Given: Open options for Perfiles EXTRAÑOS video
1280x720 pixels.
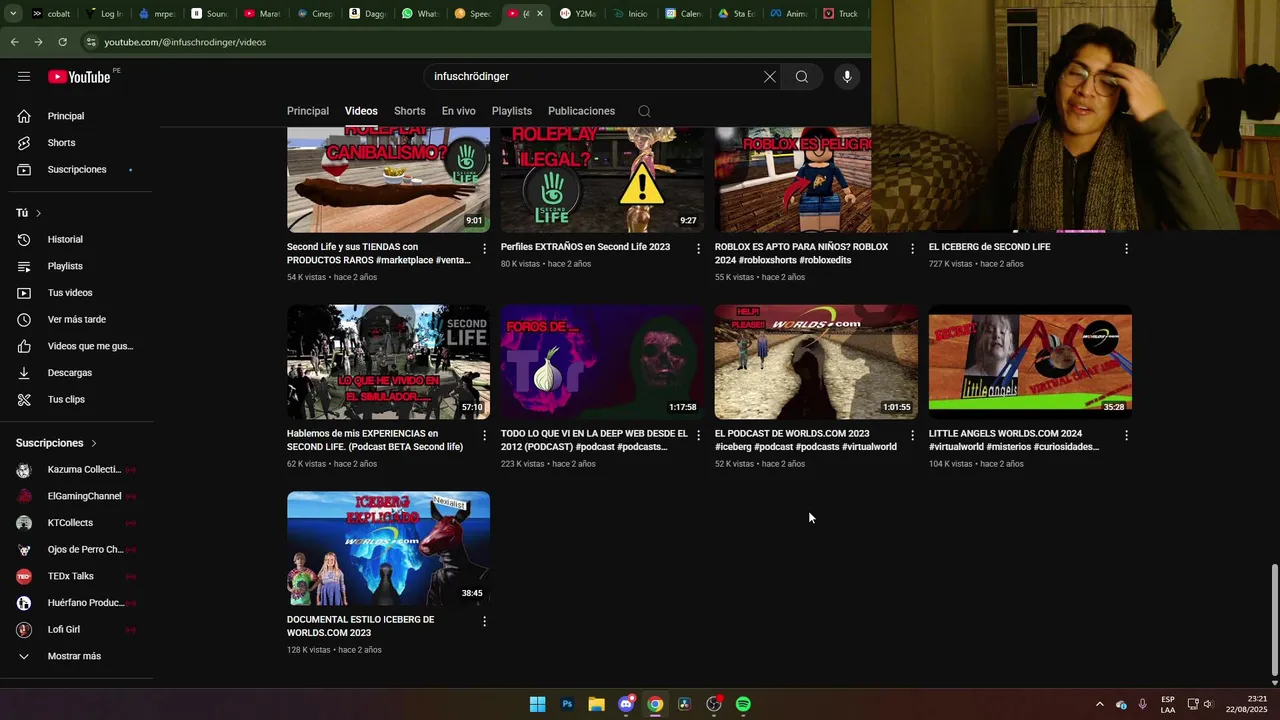Looking at the screenshot, I should pyautogui.click(x=699, y=248).
